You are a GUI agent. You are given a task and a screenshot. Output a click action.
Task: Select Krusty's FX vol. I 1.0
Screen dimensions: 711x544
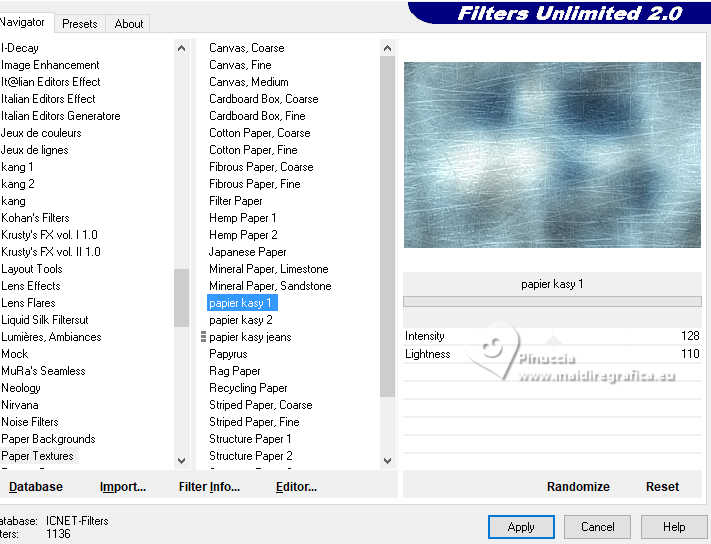pyautogui.click(x=49, y=235)
